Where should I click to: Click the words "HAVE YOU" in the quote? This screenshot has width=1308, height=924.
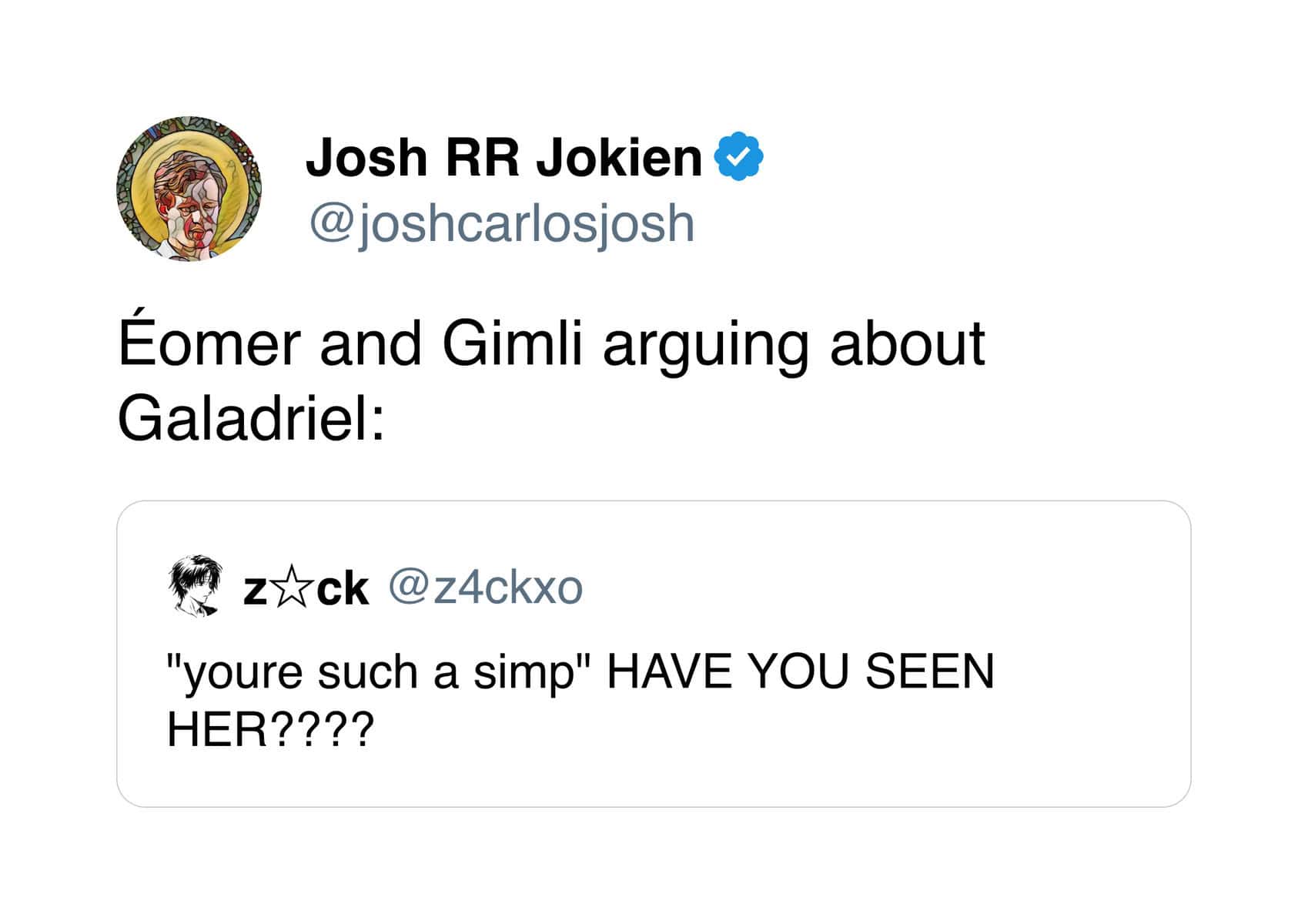tap(728, 671)
